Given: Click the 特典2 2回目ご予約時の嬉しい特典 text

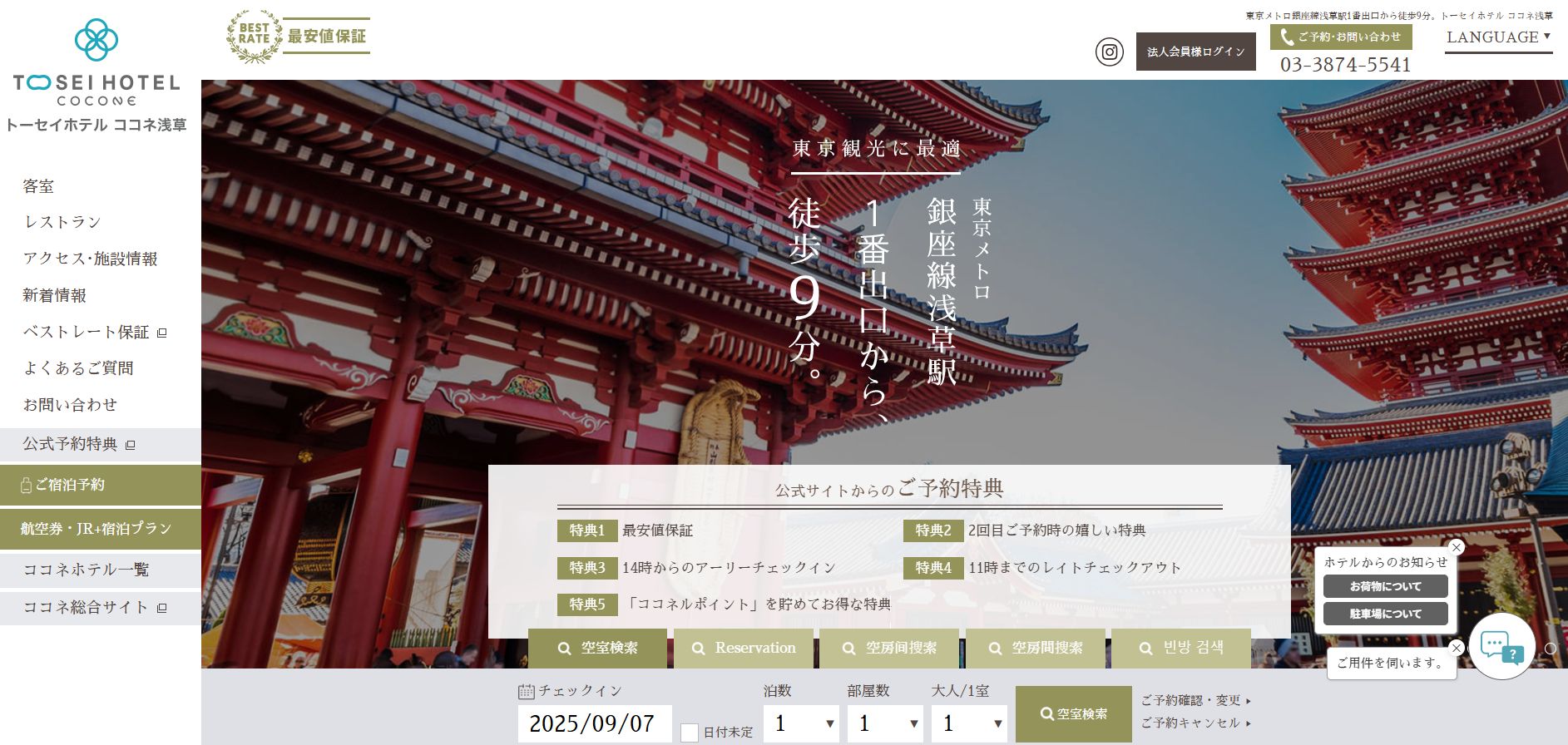Looking at the screenshot, I should (1057, 530).
